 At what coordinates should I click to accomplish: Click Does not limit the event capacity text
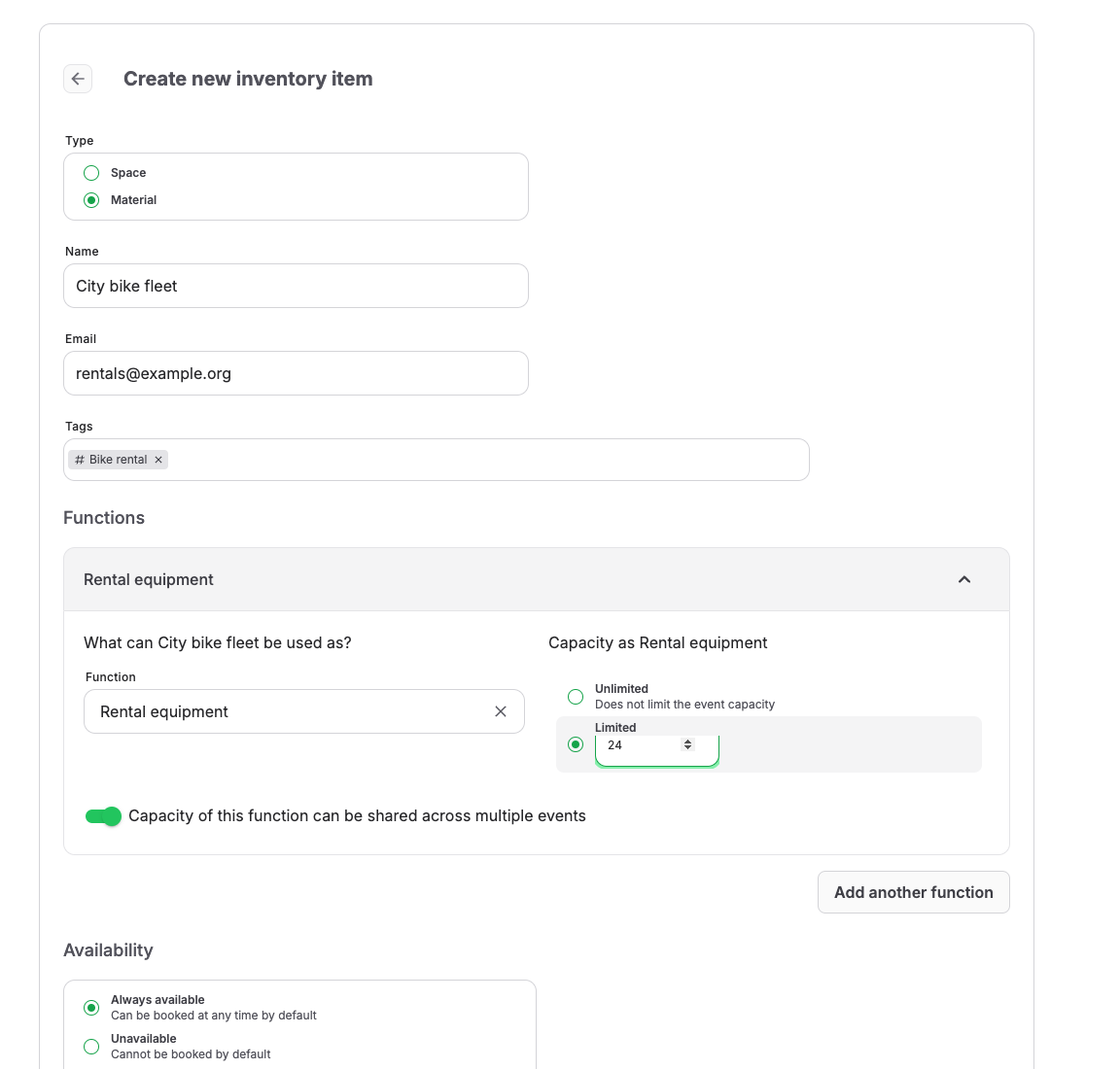[685, 705]
